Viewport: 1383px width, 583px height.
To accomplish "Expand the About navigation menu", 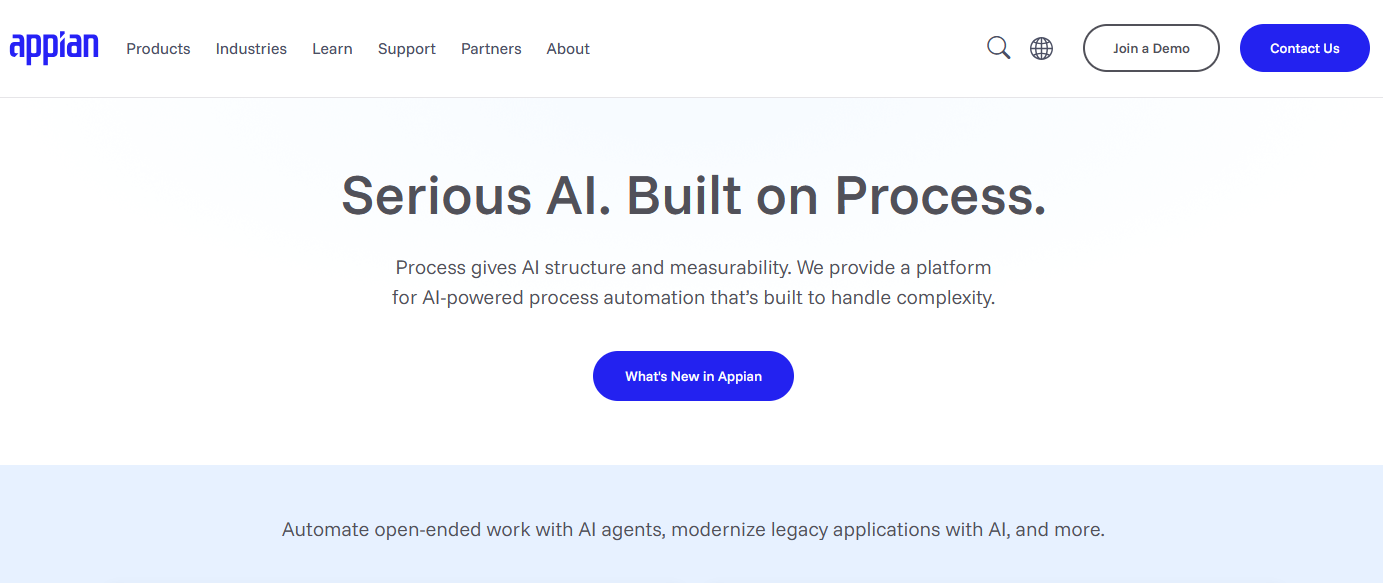I will 568,49.
